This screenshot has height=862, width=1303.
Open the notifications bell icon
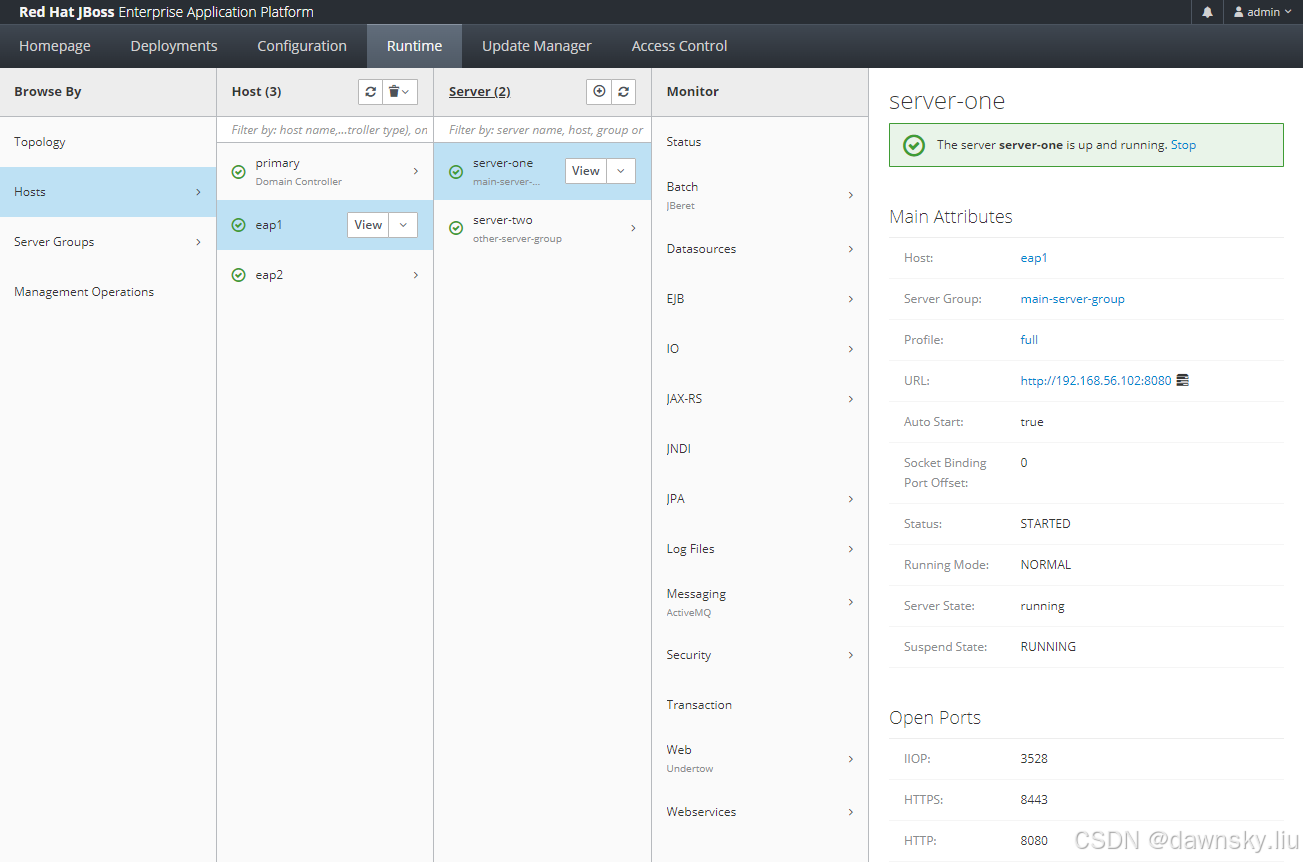click(1207, 12)
